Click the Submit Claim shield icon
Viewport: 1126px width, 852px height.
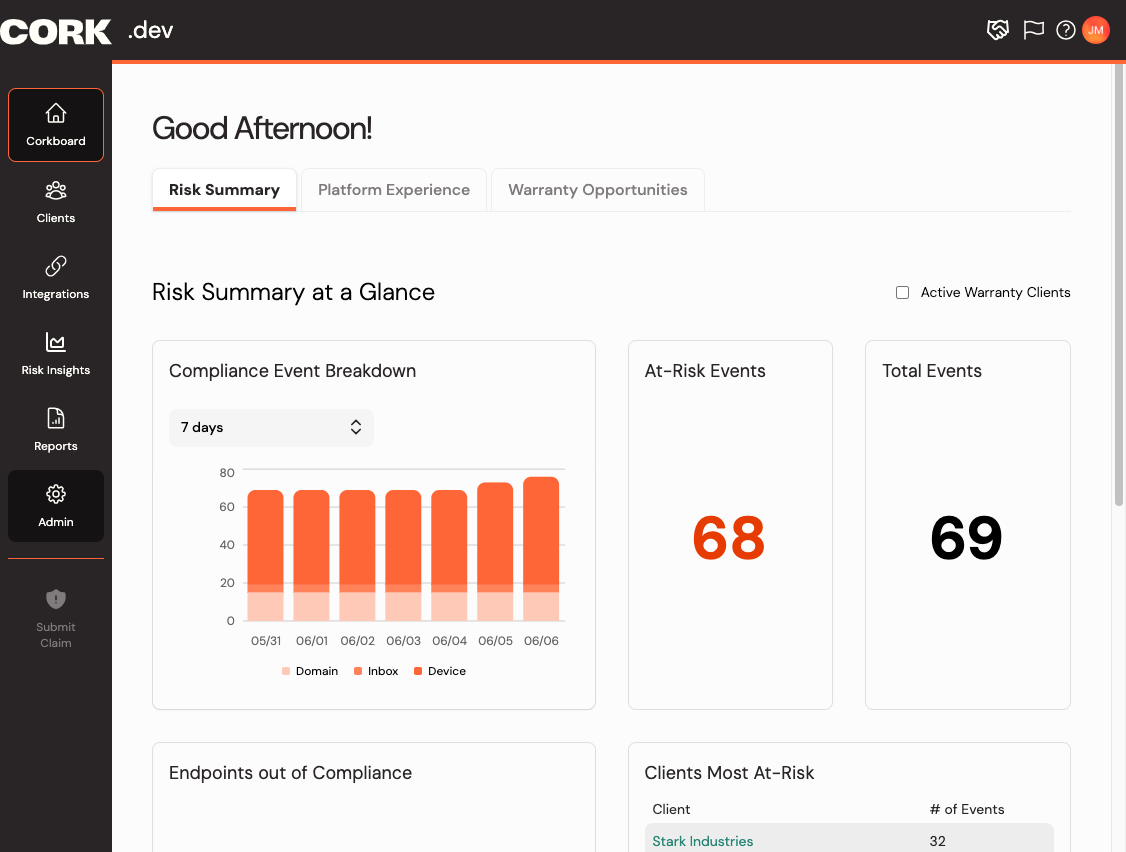coord(56,599)
